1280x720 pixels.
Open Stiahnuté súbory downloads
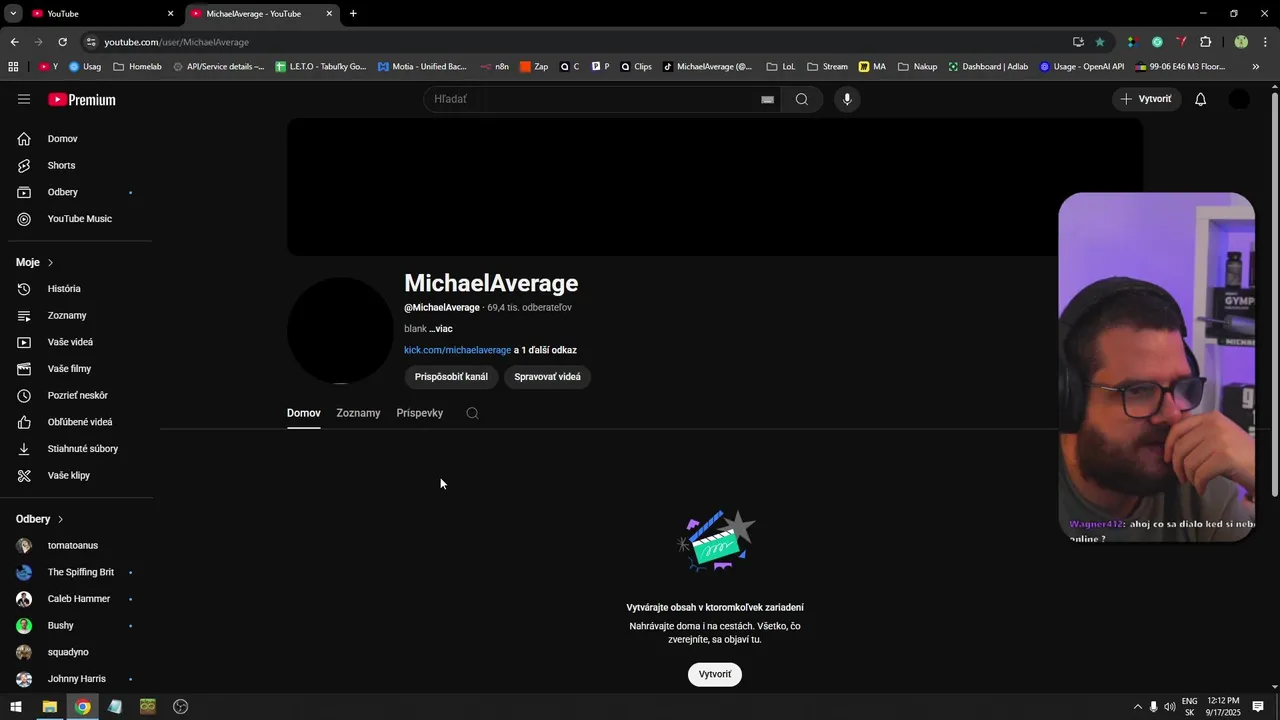pyautogui.click(x=80, y=449)
